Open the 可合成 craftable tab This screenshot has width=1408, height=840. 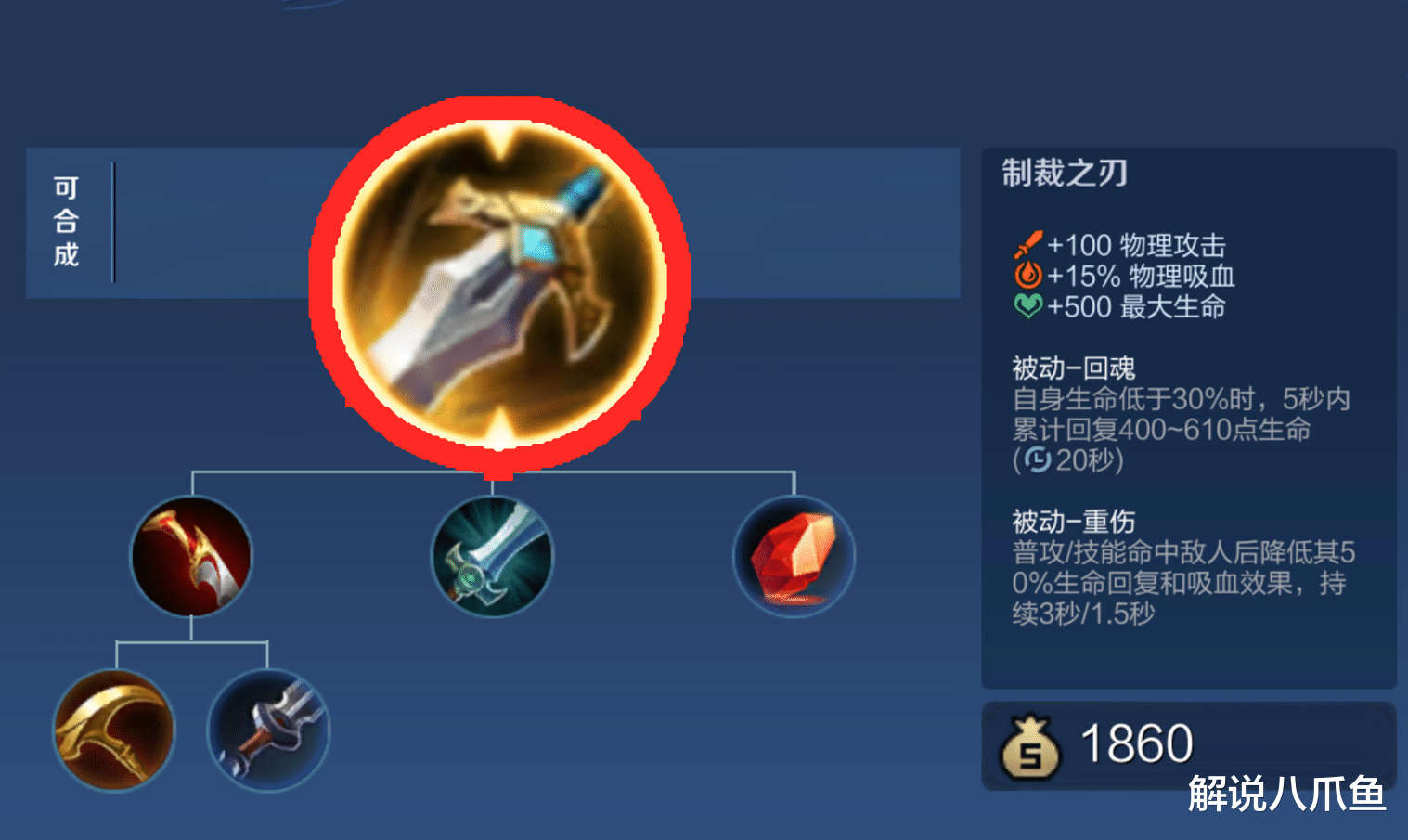click(66, 222)
